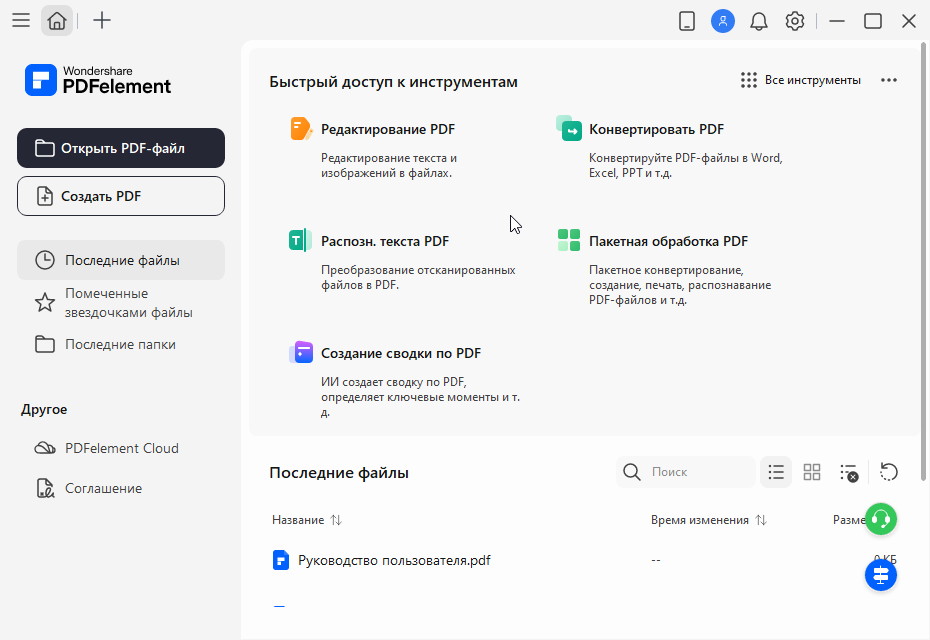The image size is (930, 640).
Task: Open Редактирование PDF tool
Action: (387, 129)
